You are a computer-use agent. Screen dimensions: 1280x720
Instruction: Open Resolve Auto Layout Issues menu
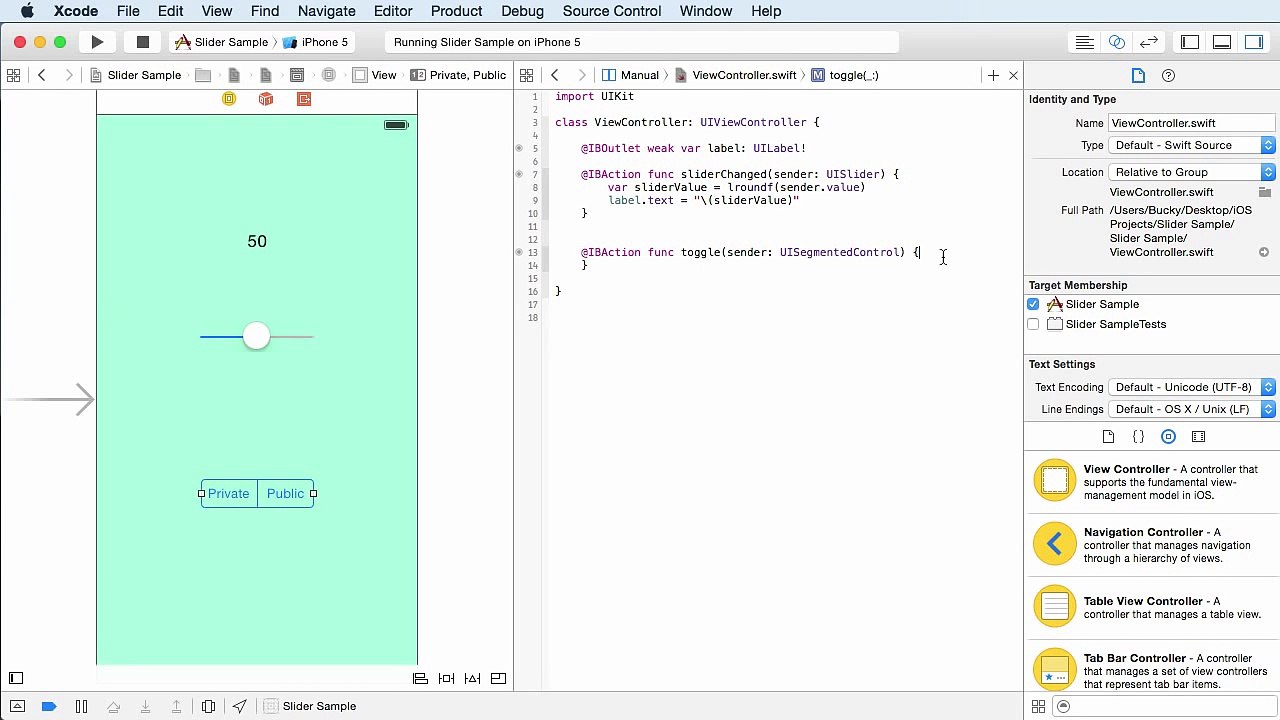click(473, 679)
